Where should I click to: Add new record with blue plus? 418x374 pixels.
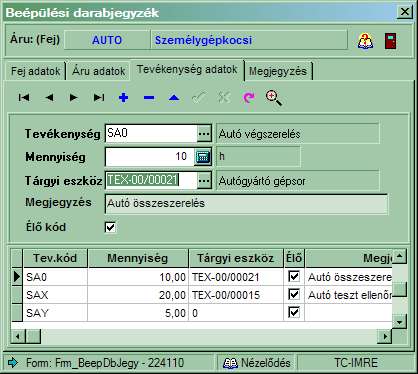point(124,98)
